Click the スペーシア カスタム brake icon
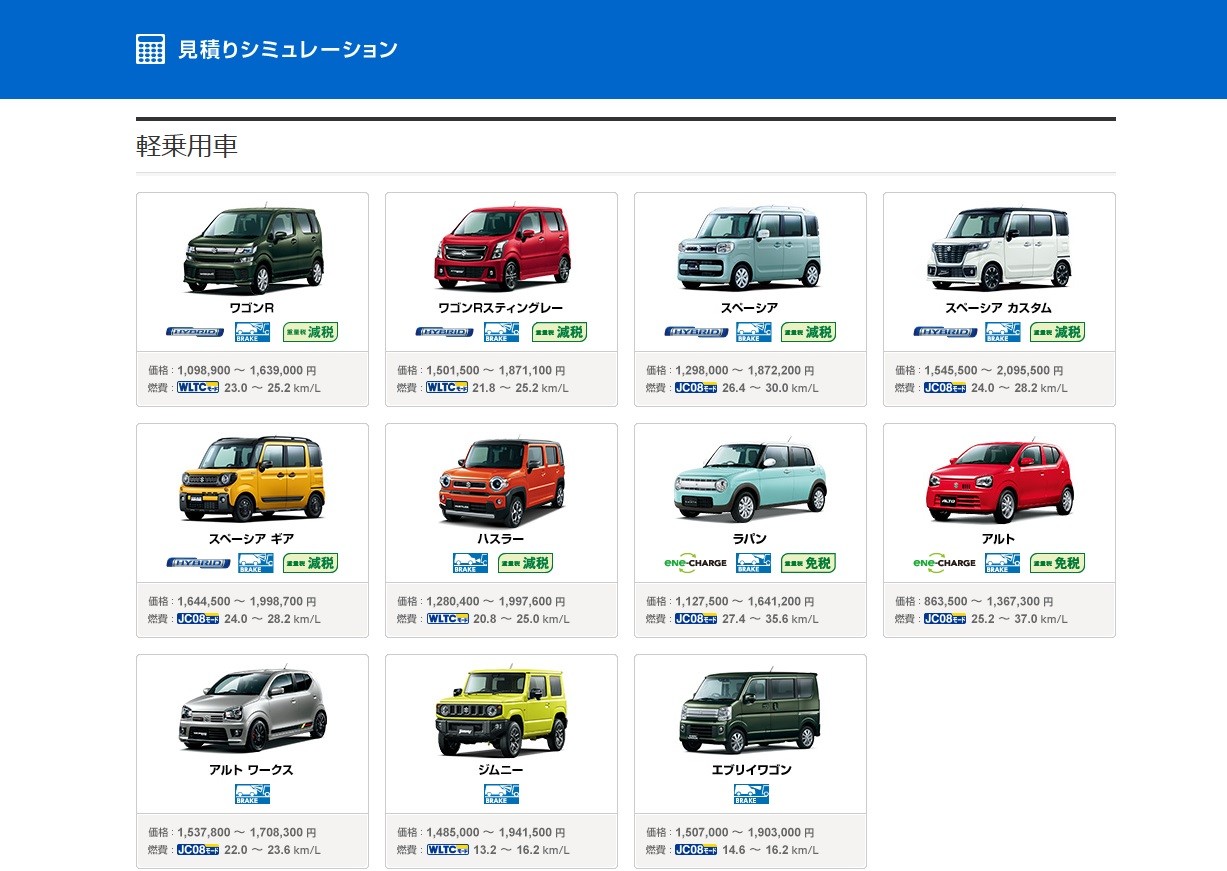Image resolution: width=1227 pixels, height=871 pixels. click(x=1000, y=332)
